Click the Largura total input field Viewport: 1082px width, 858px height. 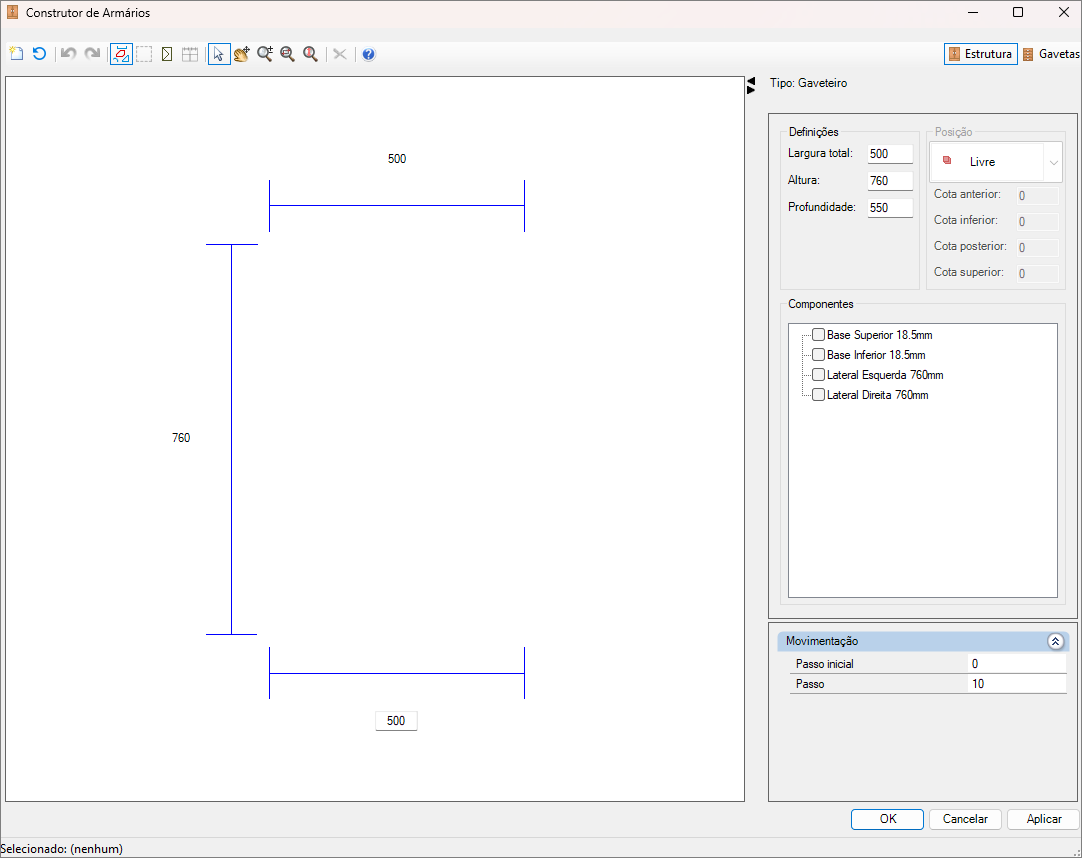click(x=890, y=154)
